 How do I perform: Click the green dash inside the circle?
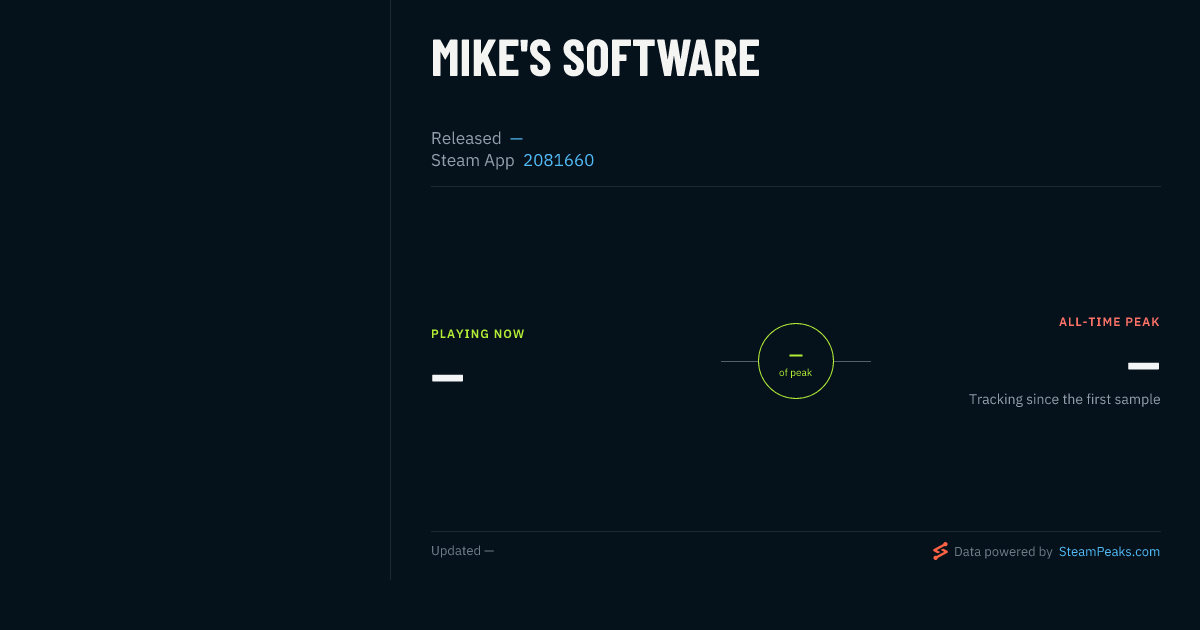tap(796, 355)
